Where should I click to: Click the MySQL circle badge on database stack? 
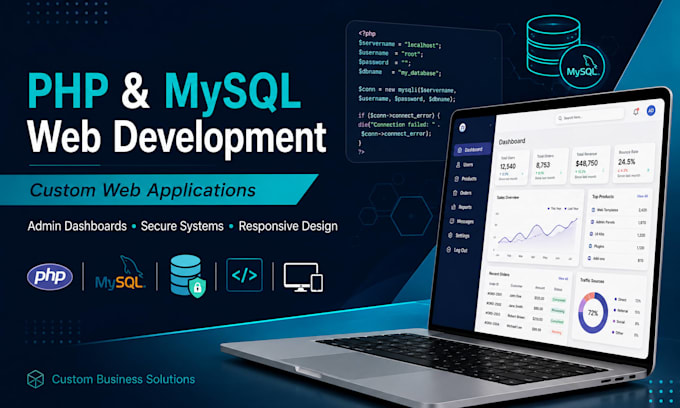[582, 67]
